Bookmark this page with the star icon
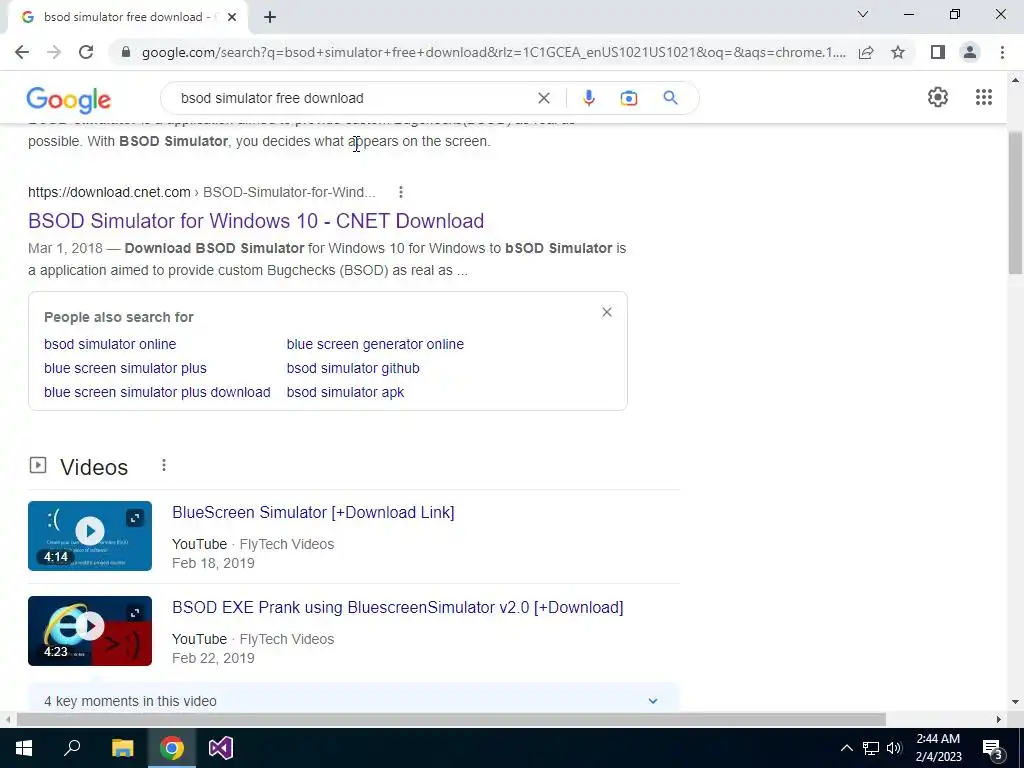The width and height of the screenshot is (1024, 768). tap(898, 52)
